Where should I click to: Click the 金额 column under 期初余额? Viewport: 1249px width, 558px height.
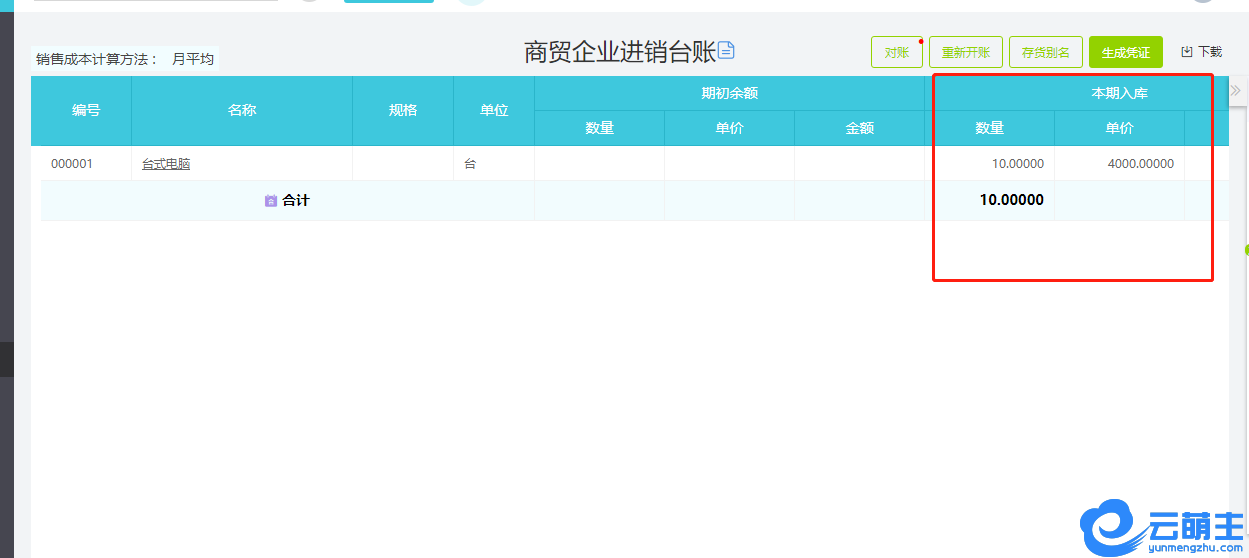coord(859,128)
